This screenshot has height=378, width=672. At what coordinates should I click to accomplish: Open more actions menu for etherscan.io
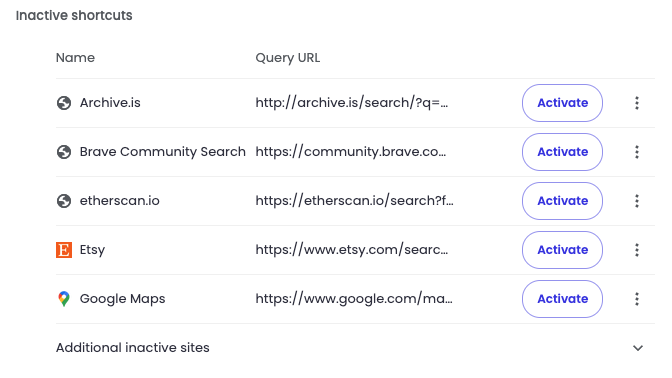(x=637, y=201)
